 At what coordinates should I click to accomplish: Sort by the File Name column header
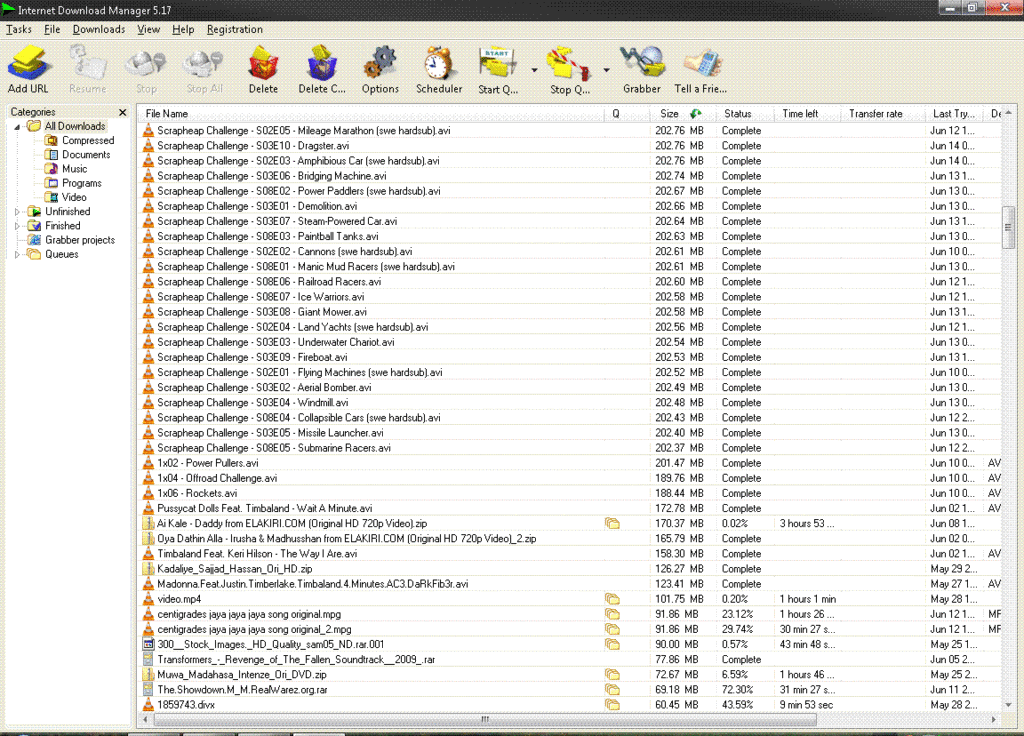(371, 114)
